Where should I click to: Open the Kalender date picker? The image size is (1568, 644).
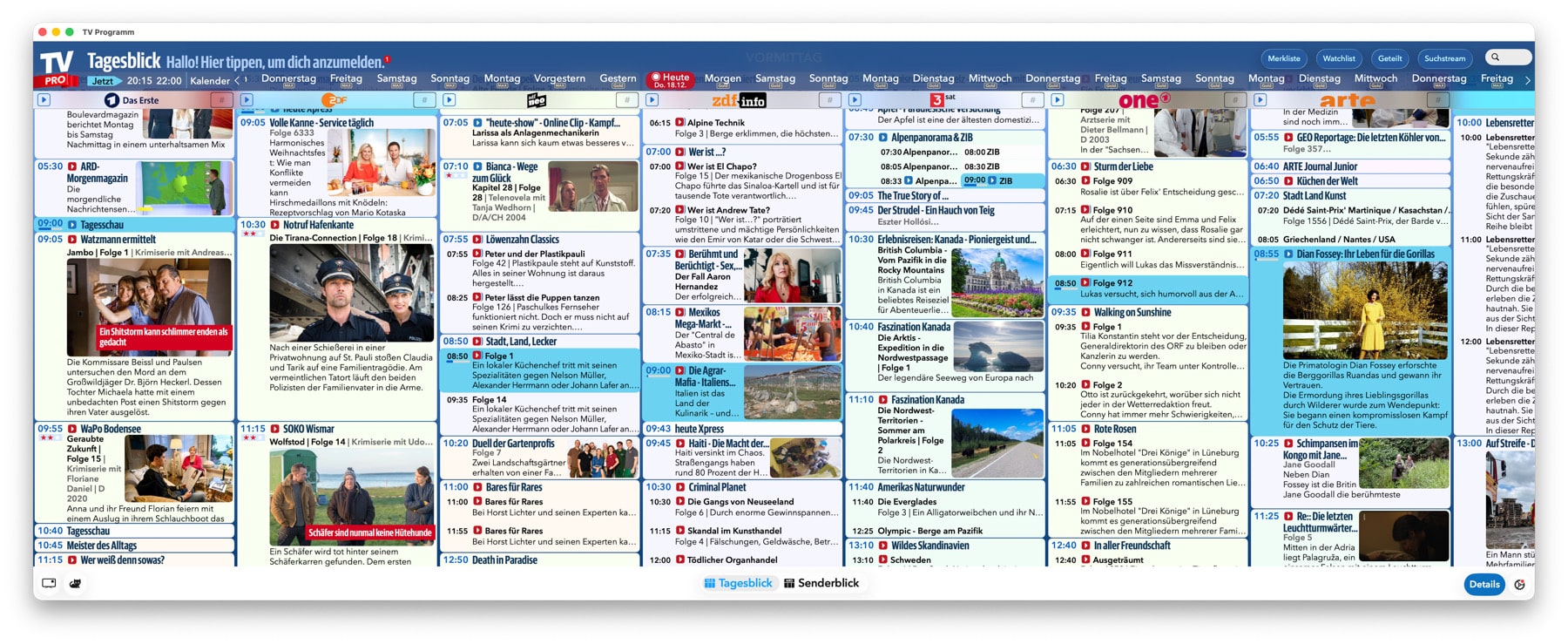coord(210,81)
